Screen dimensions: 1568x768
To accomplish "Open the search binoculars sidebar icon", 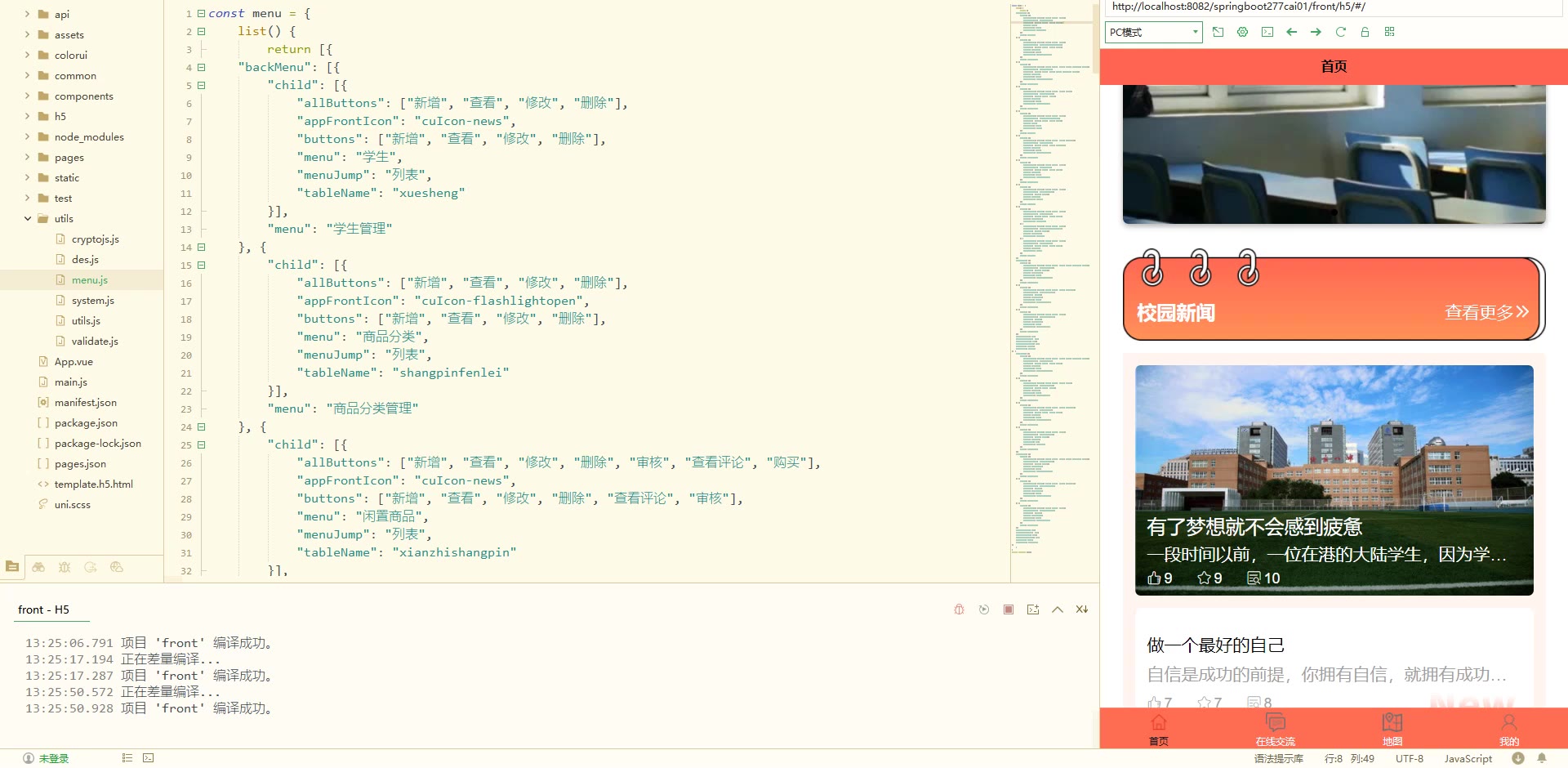I will pos(38,566).
